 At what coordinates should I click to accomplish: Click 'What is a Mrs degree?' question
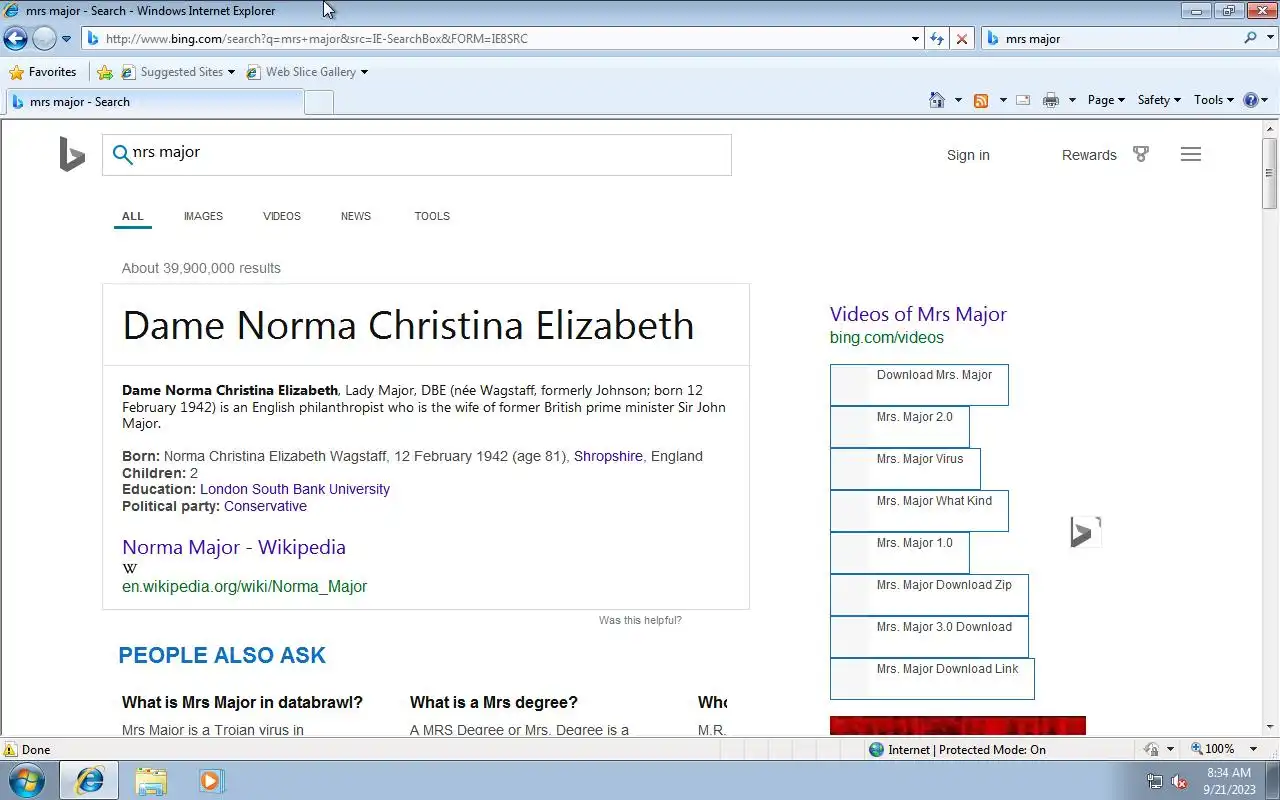(x=494, y=703)
